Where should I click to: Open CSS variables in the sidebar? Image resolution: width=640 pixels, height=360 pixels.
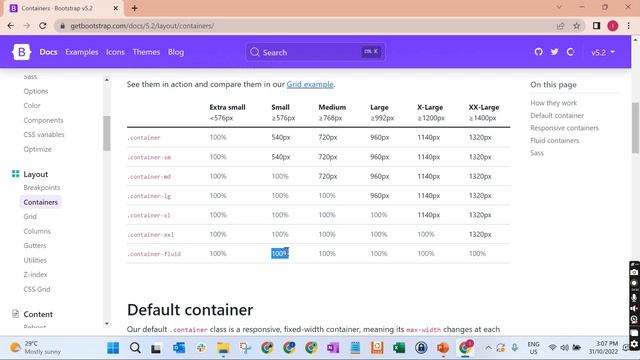[x=44, y=134]
